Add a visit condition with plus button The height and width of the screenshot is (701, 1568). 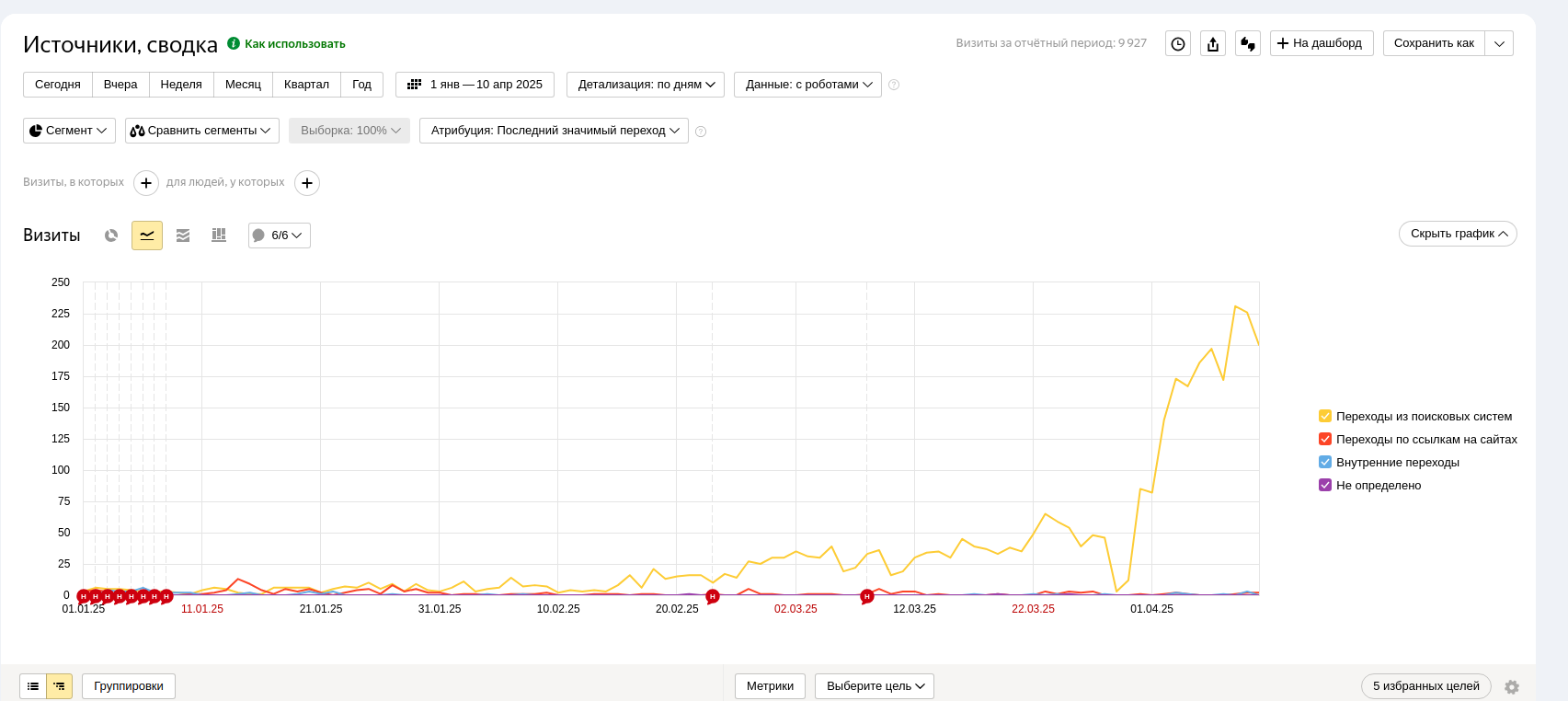(x=146, y=183)
